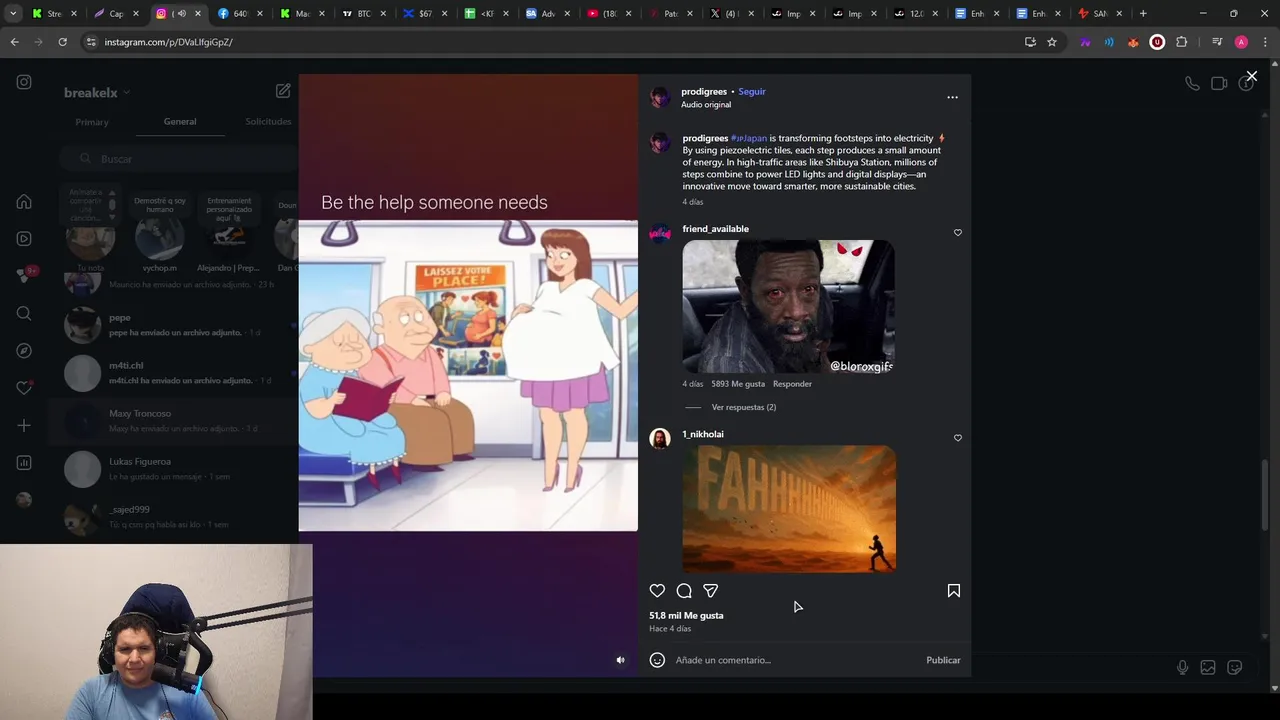Click image attach icon in message bar
The image size is (1280, 720).
[1208, 667]
